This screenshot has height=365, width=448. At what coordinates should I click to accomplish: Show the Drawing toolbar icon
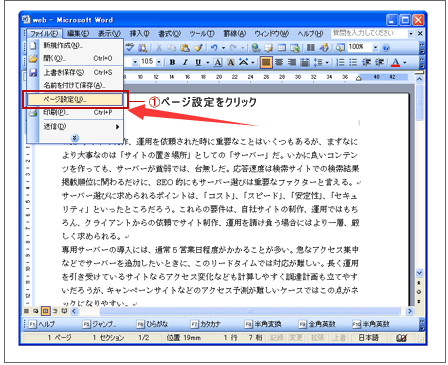pos(324,48)
